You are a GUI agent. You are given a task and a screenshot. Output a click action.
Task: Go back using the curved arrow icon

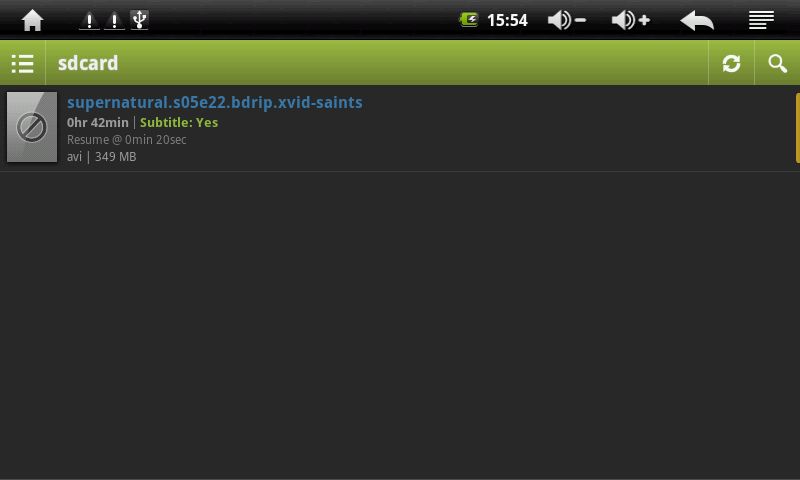click(x=697, y=21)
